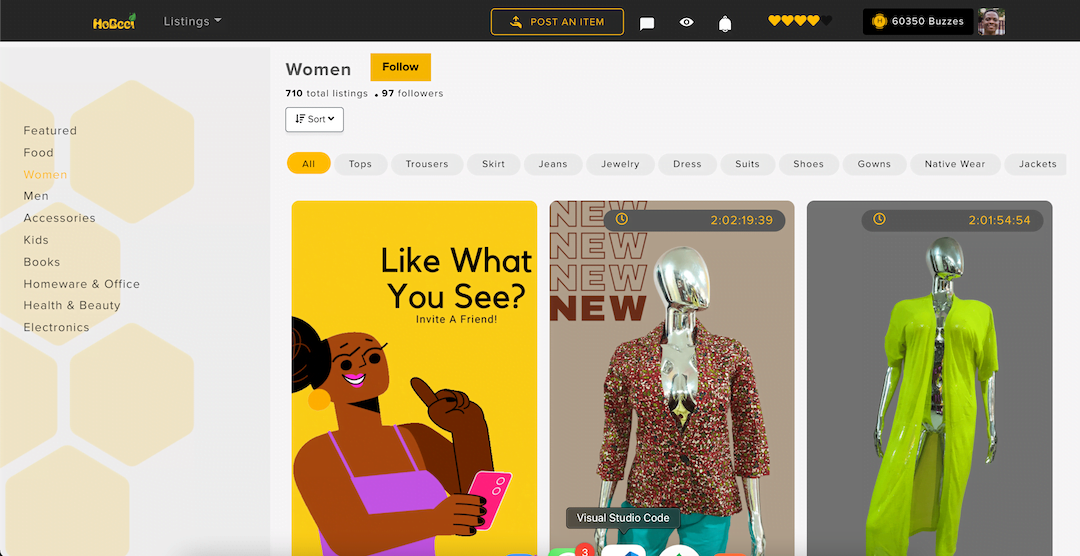Click the Buzzes coin icon

click(879, 21)
